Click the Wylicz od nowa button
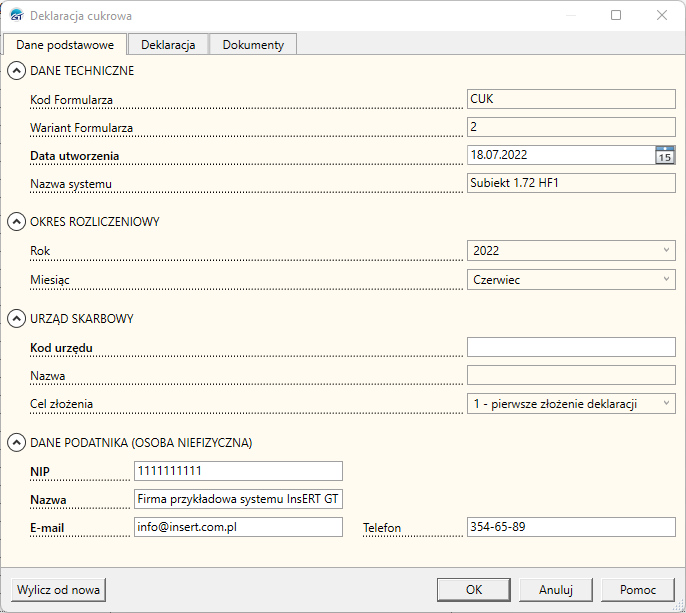This screenshot has height=613, width=686. [58, 590]
